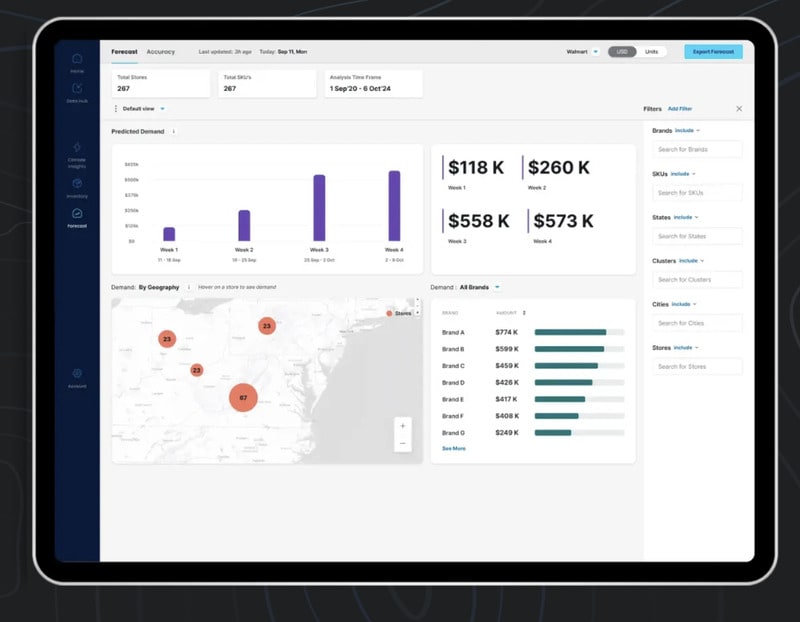Click the Predicted Demand info icon
The width and height of the screenshot is (800, 622).
(174, 131)
